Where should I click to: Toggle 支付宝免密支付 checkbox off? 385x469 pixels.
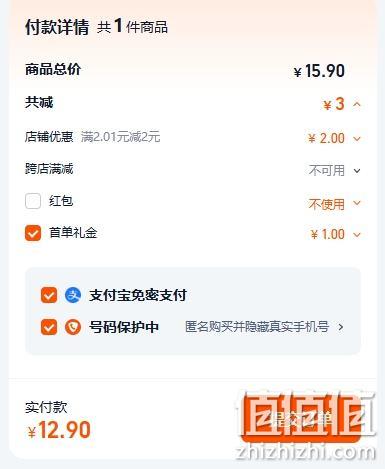tap(49, 295)
